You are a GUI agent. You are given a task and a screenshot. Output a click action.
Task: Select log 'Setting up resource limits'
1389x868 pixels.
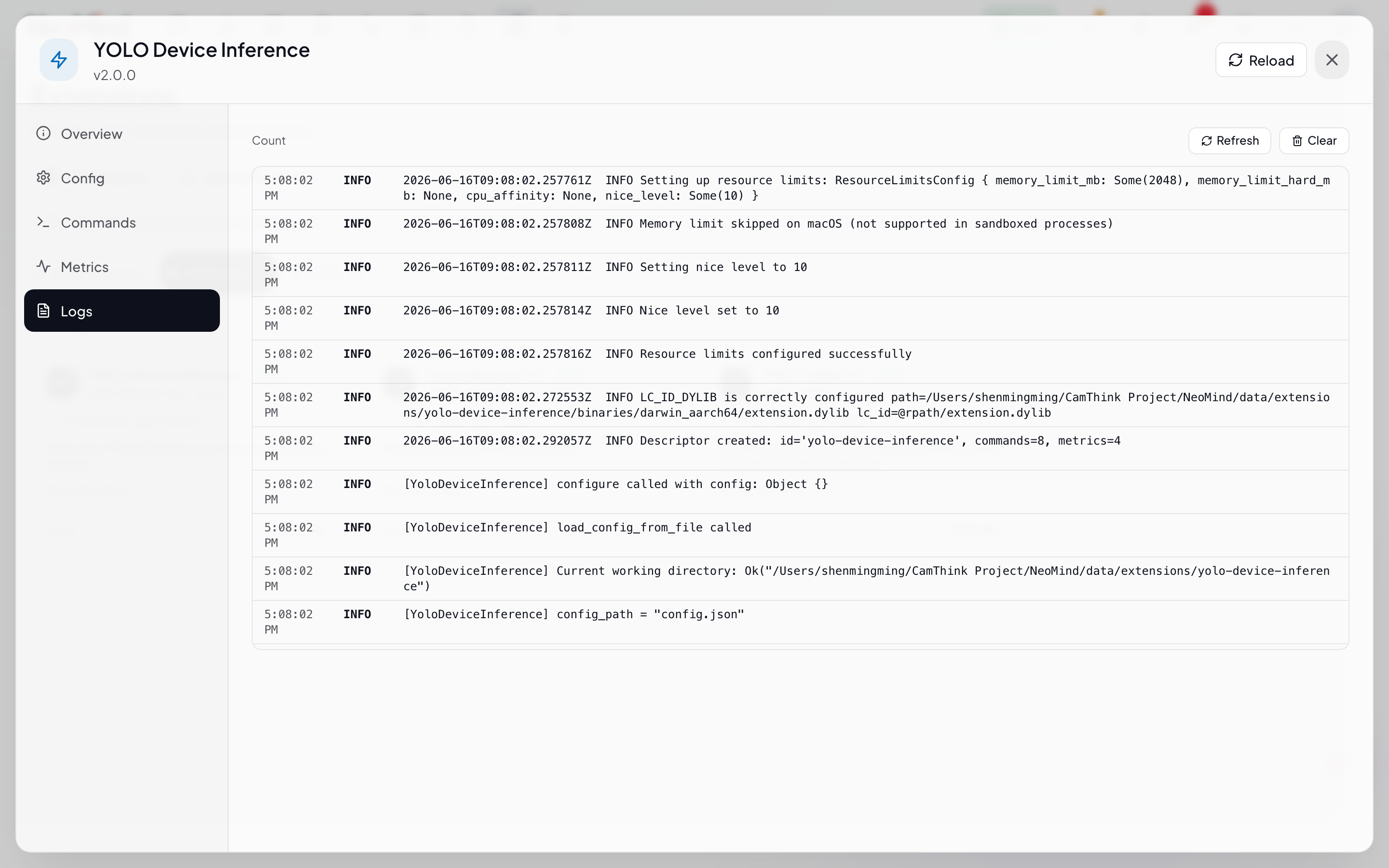click(800, 188)
